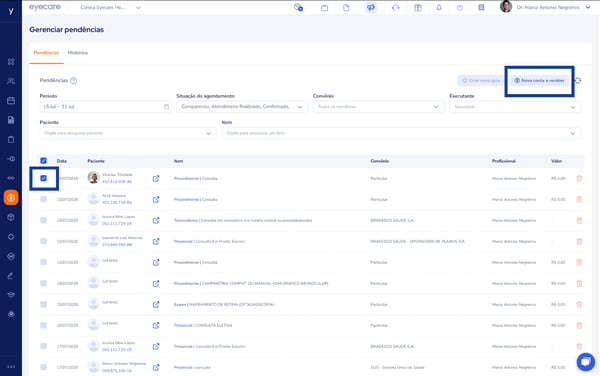Open Vinicius Trindade's CPF link
The image size is (600, 376).
pos(117,182)
